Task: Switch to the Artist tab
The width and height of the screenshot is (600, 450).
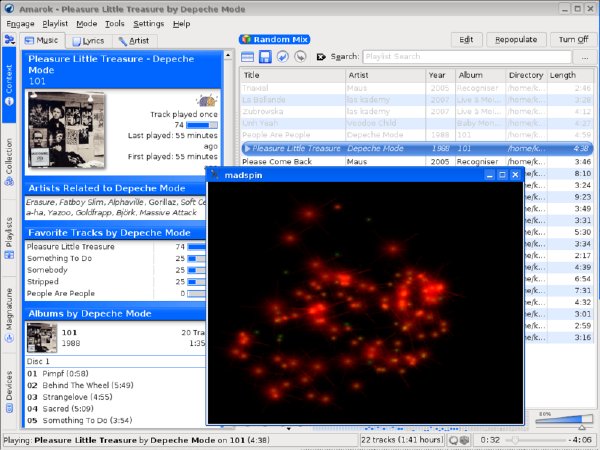Action: 134,41
